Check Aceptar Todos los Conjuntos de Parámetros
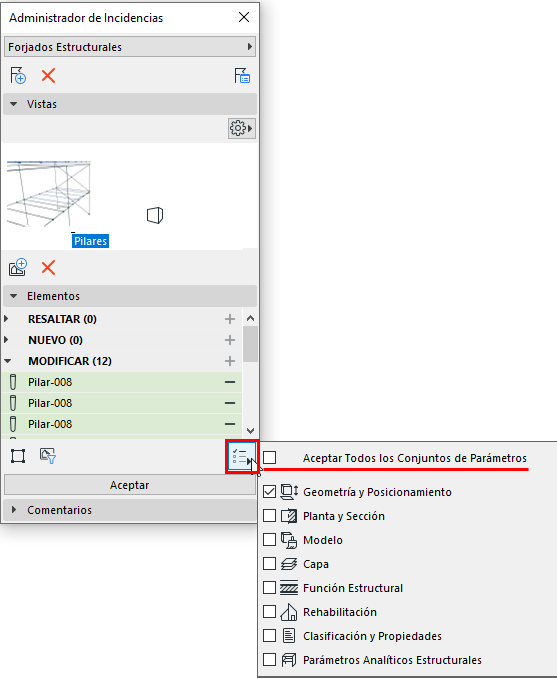 tap(269, 457)
